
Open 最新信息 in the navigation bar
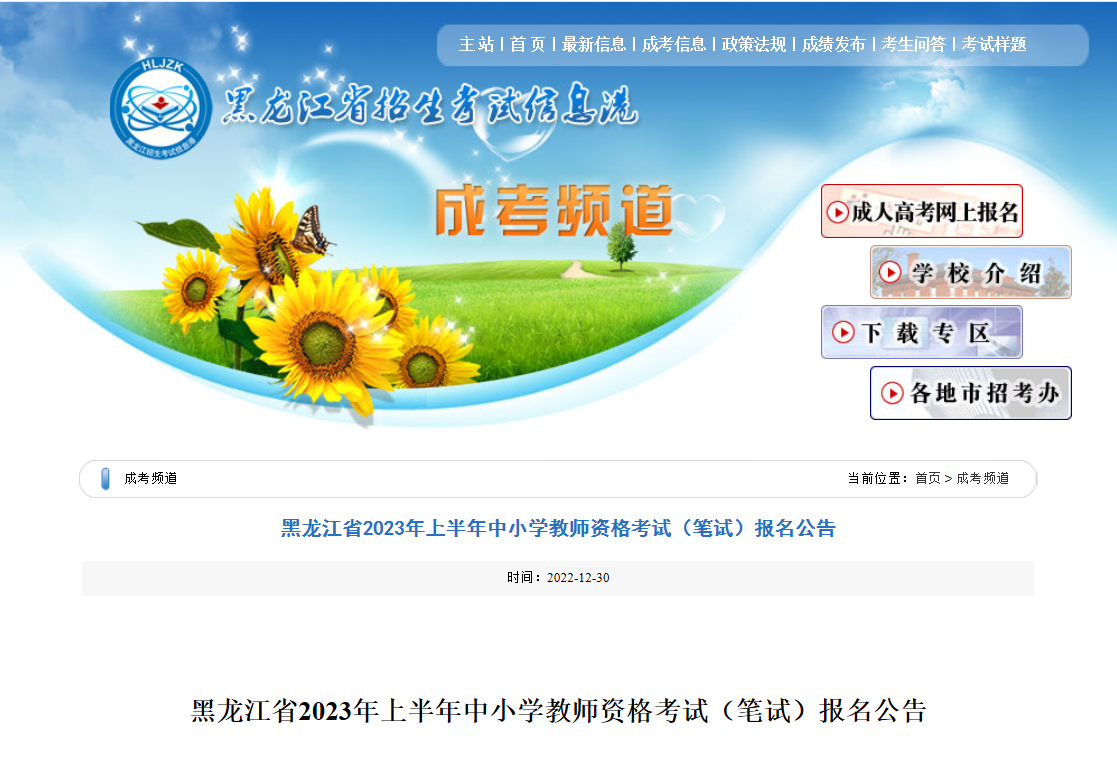pyautogui.click(x=593, y=44)
